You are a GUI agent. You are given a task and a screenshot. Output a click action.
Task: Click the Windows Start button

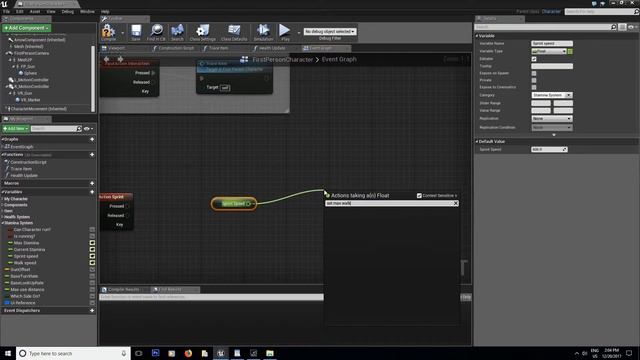[8, 353]
